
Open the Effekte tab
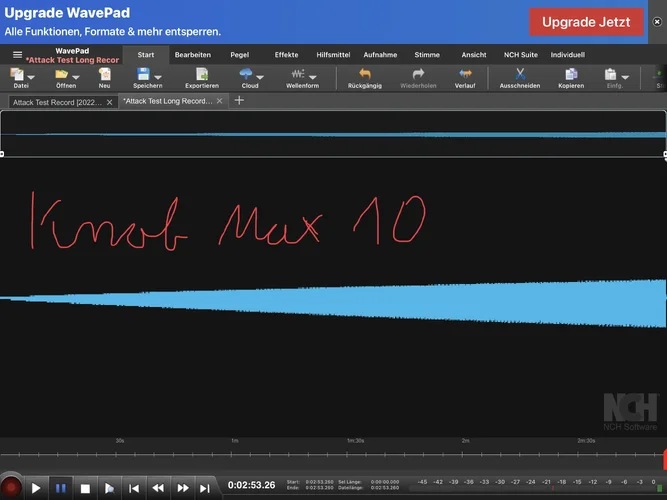(286, 55)
